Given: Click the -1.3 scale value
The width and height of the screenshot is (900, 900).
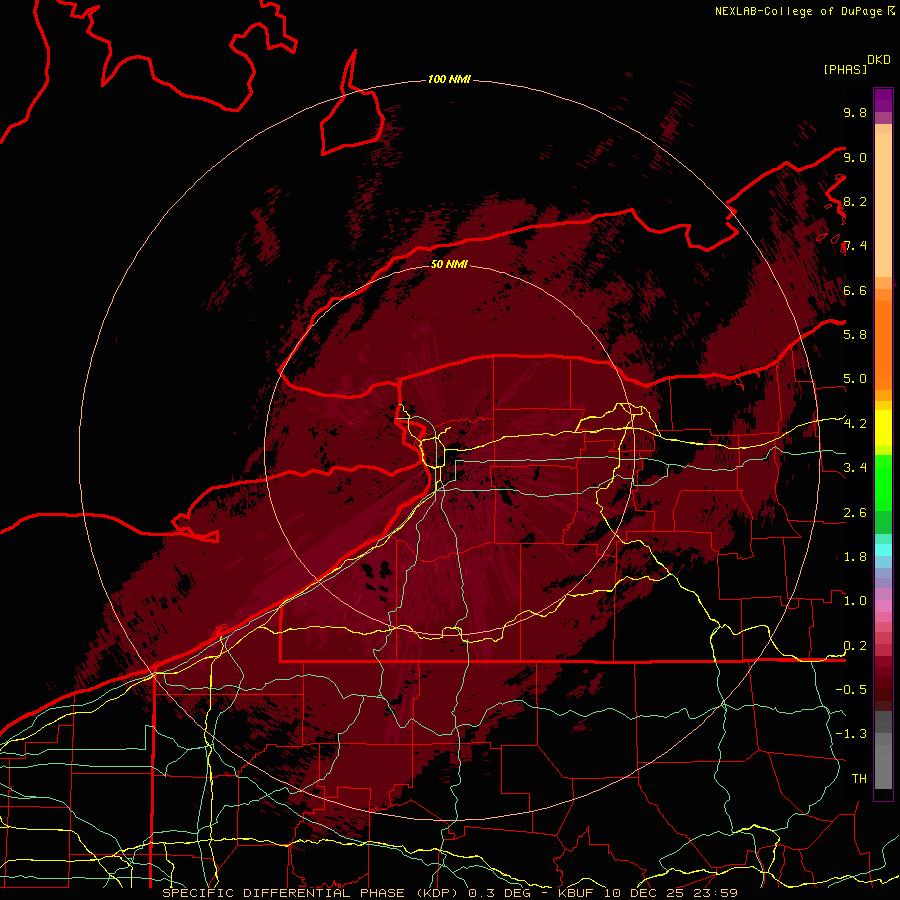Looking at the screenshot, I should pos(851,734).
